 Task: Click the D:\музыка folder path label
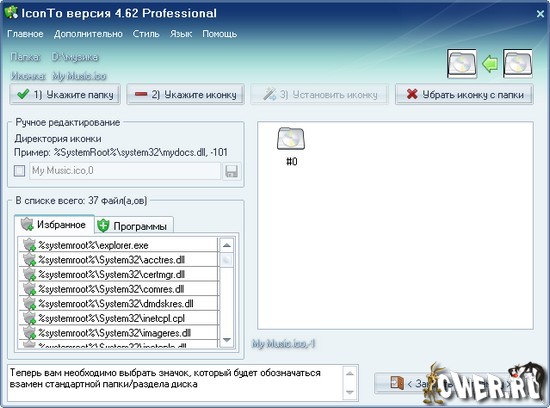coord(75,57)
